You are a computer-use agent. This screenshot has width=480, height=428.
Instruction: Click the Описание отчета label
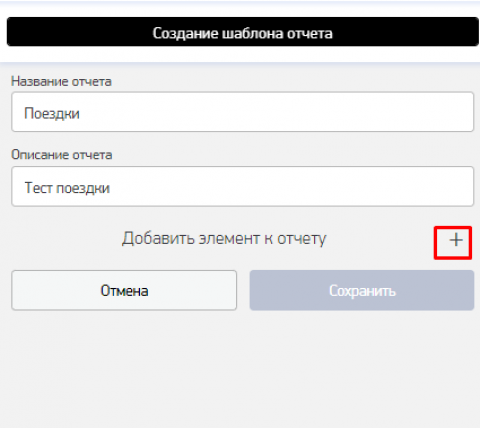click(62, 155)
